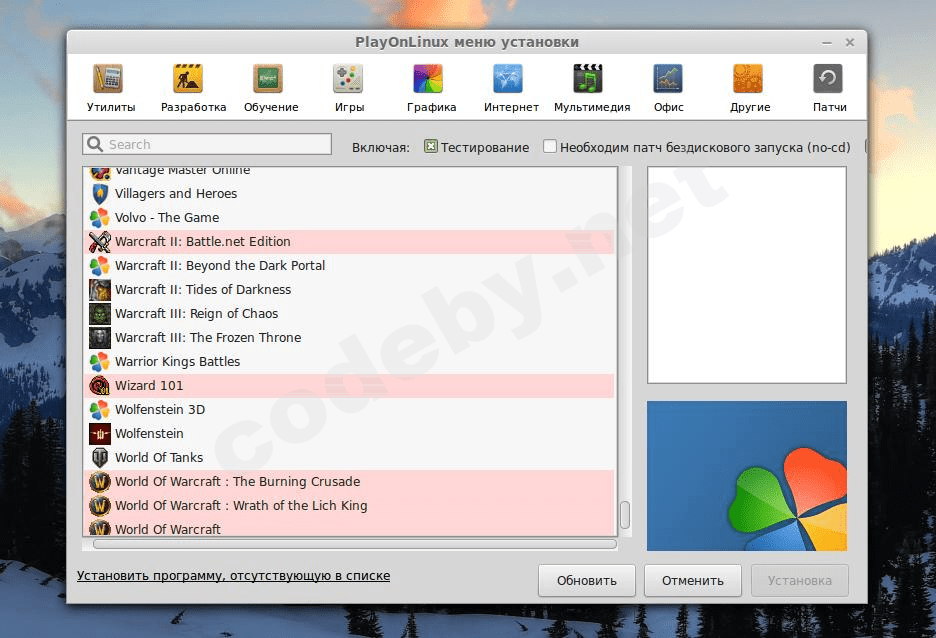Click the Volvo - The Game icon
Screen dimensions: 936x638
pos(100,218)
